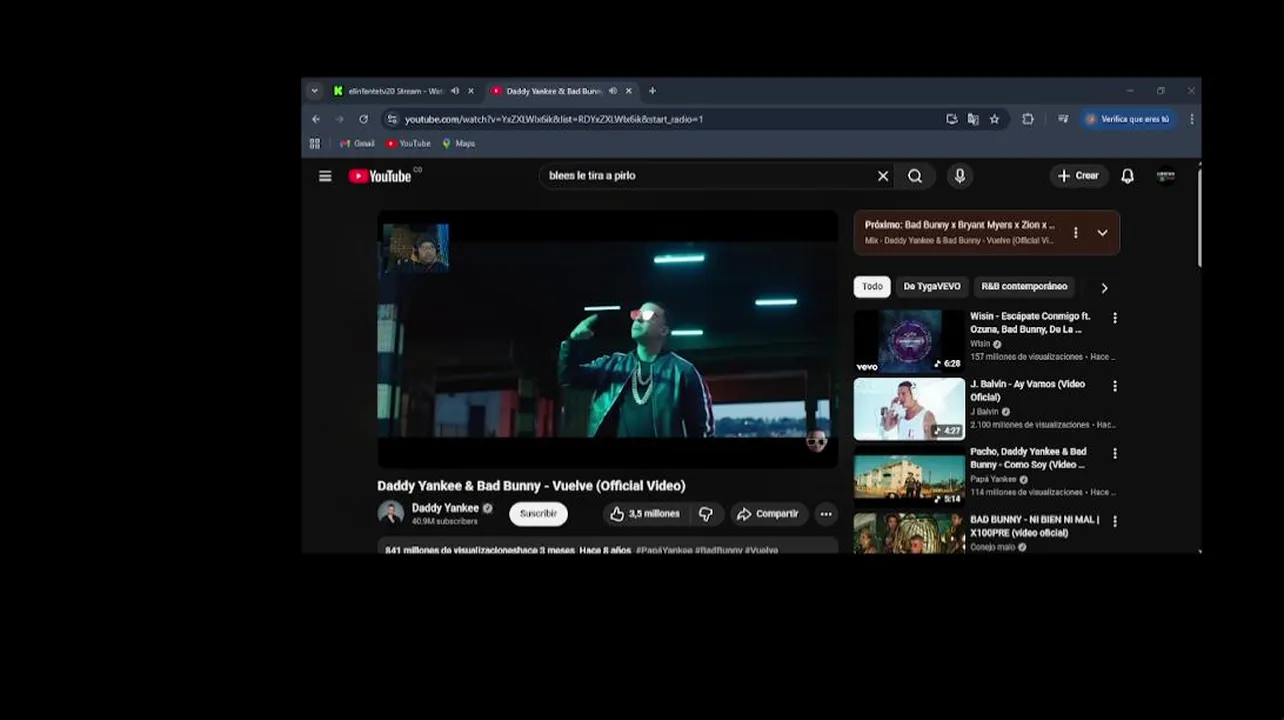Click the video player to pause

click(608, 340)
